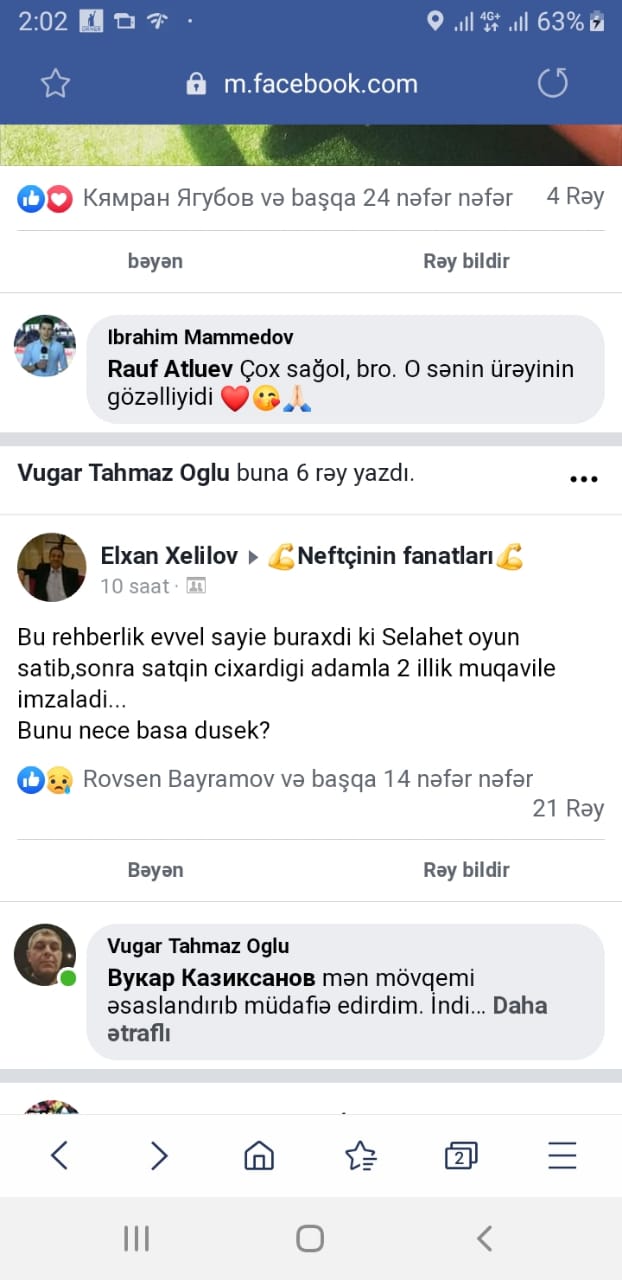Open three-dot options for Vugar's activity
This screenshot has width=622, height=1280.
click(583, 479)
